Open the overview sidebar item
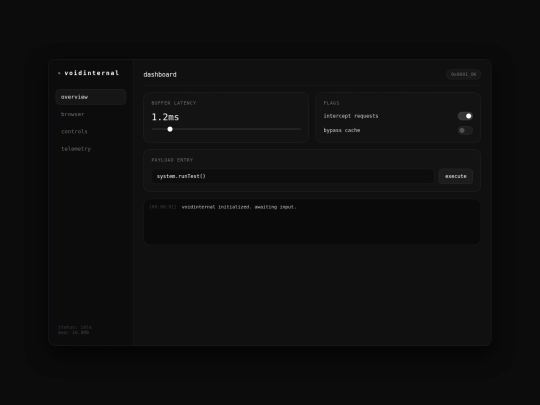Viewport: 540px width, 405px height. 91,97
